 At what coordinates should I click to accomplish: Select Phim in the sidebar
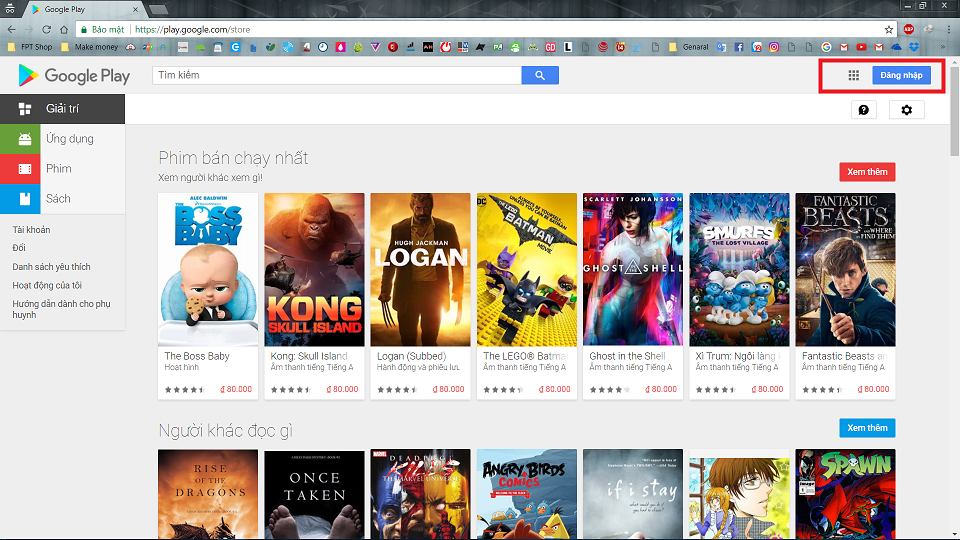62,169
